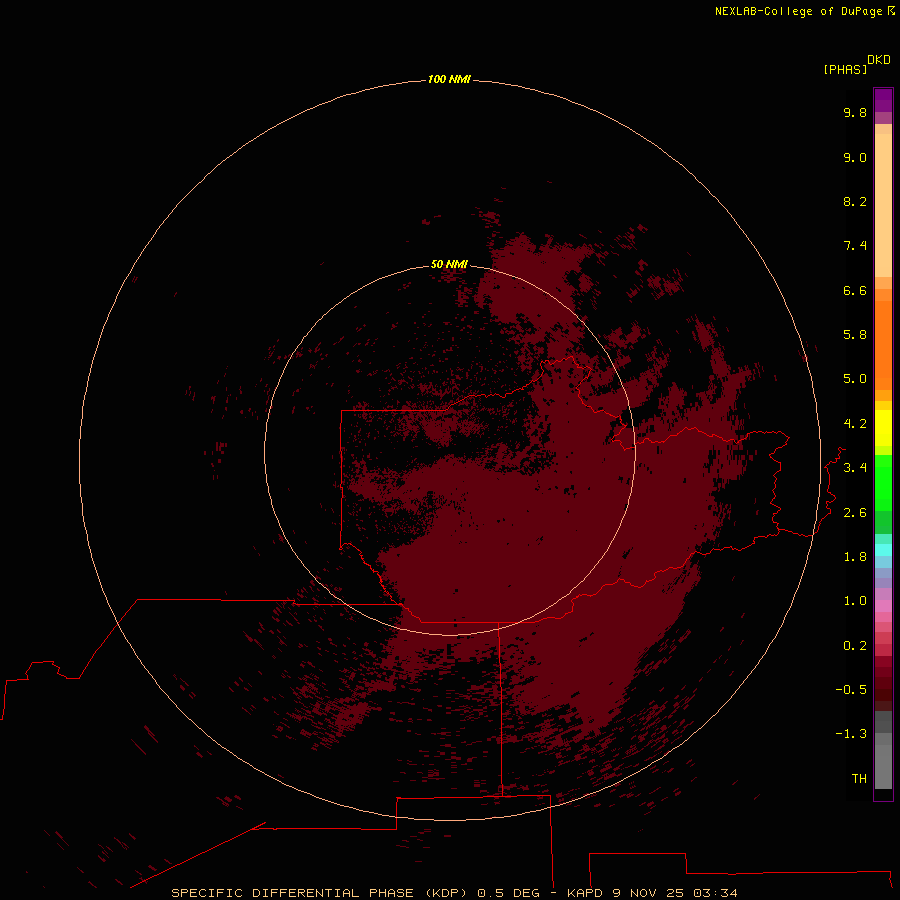The height and width of the screenshot is (900, 900).
Task: Click the 1.8 scale value
Action: [855, 557]
